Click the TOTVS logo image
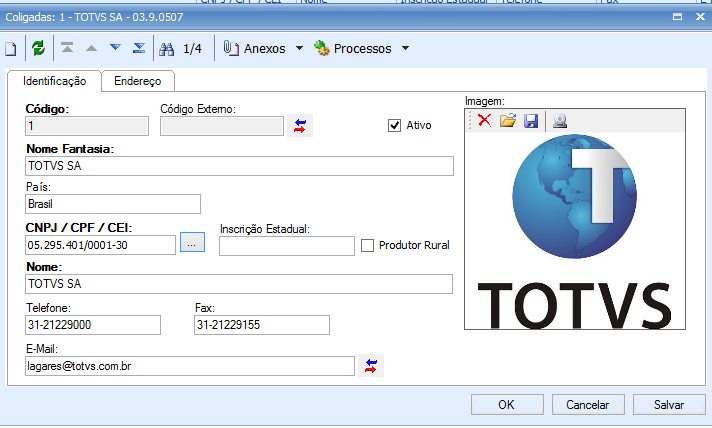The height and width of the screenshot is (428, 712). click(x=575, y=231)
